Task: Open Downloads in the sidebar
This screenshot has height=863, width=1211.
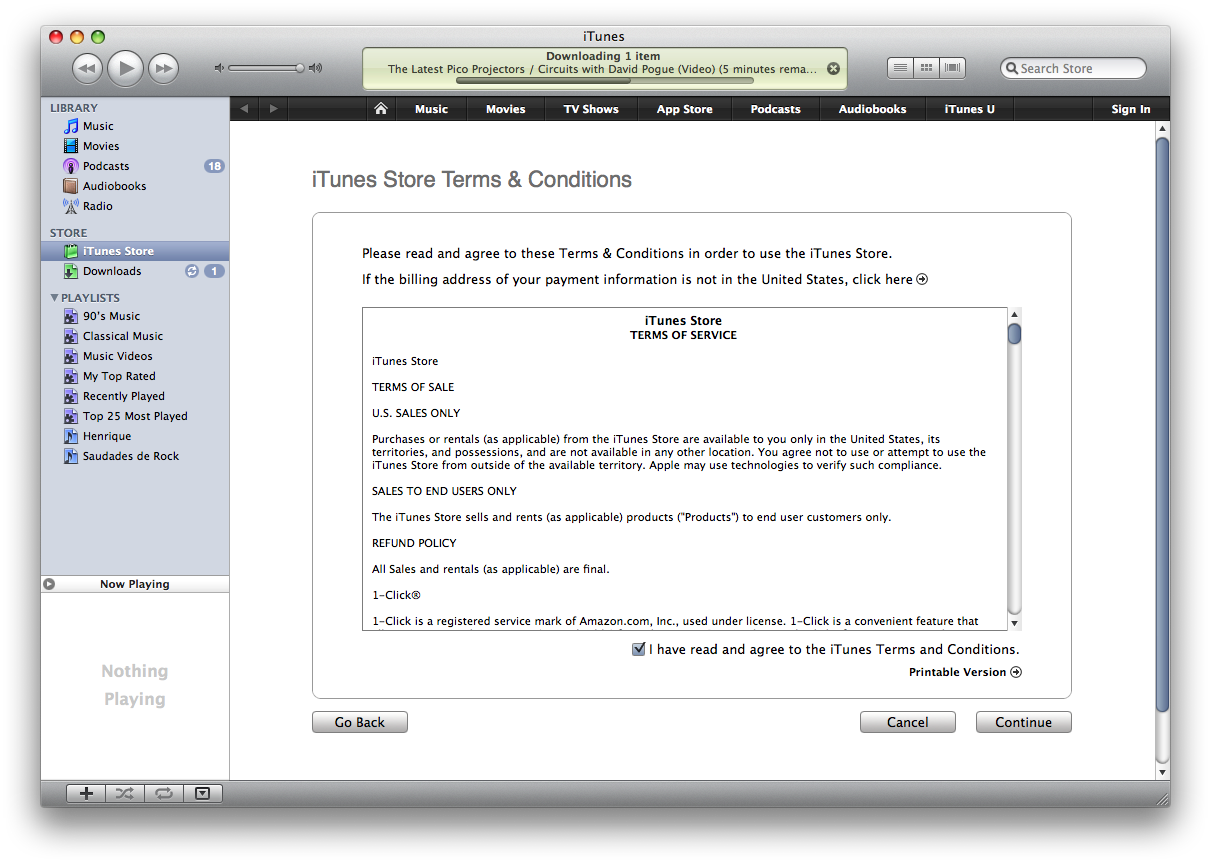Action: (x=135, y=271)
